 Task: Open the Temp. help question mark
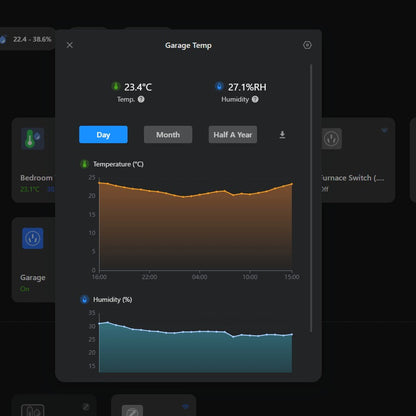(141, 99)
